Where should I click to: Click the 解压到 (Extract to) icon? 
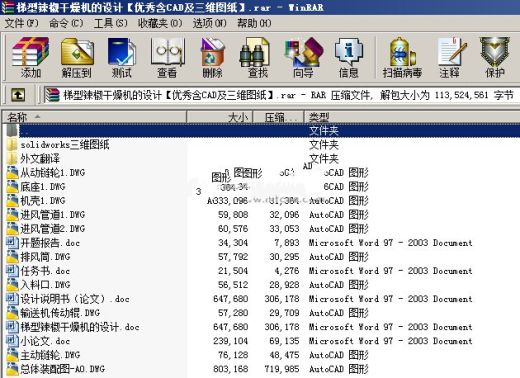tap(77, 57)
